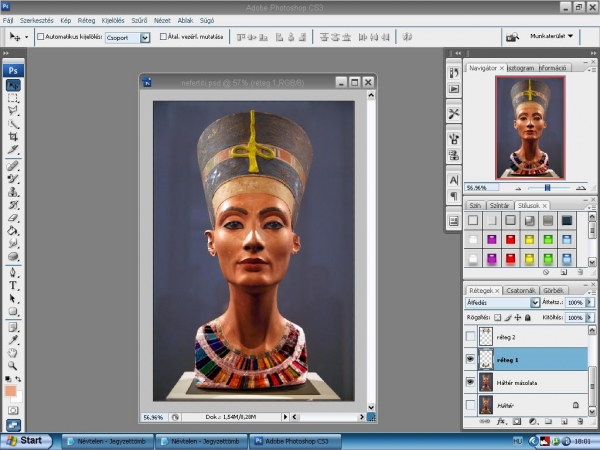Image resolution: width=600 pixels, height=450 pixels.
Task: Click the Navigátor zoom slider handle
Action: tap(547, 188)
